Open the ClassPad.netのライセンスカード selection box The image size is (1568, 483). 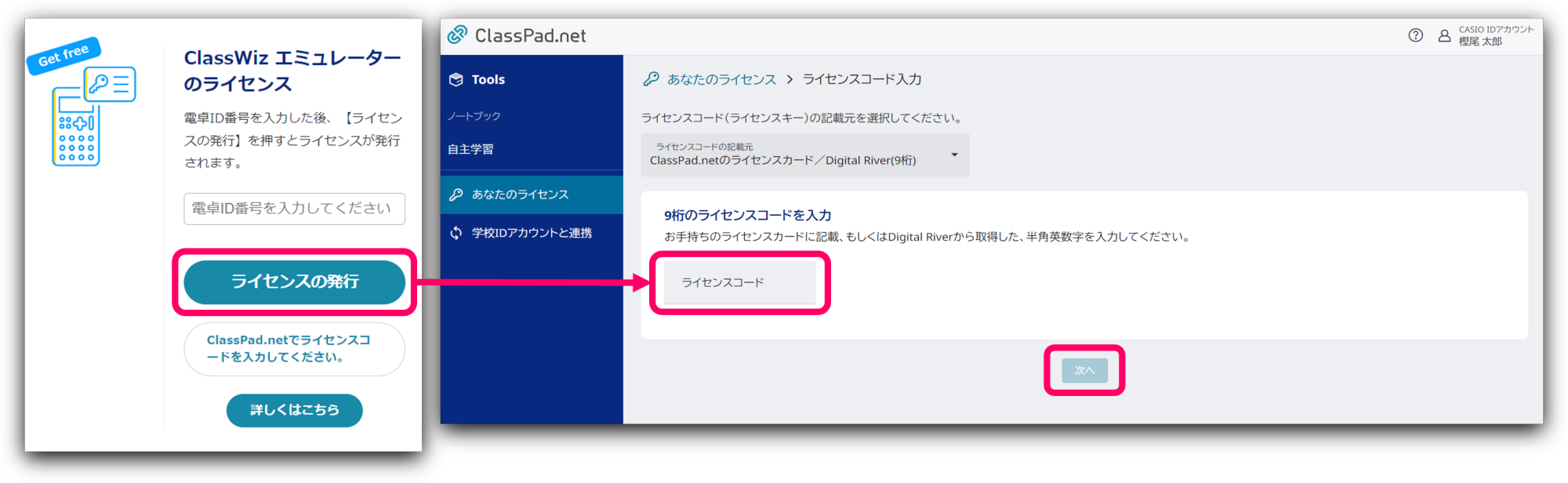pyautogui.click(x=792, y=155)
